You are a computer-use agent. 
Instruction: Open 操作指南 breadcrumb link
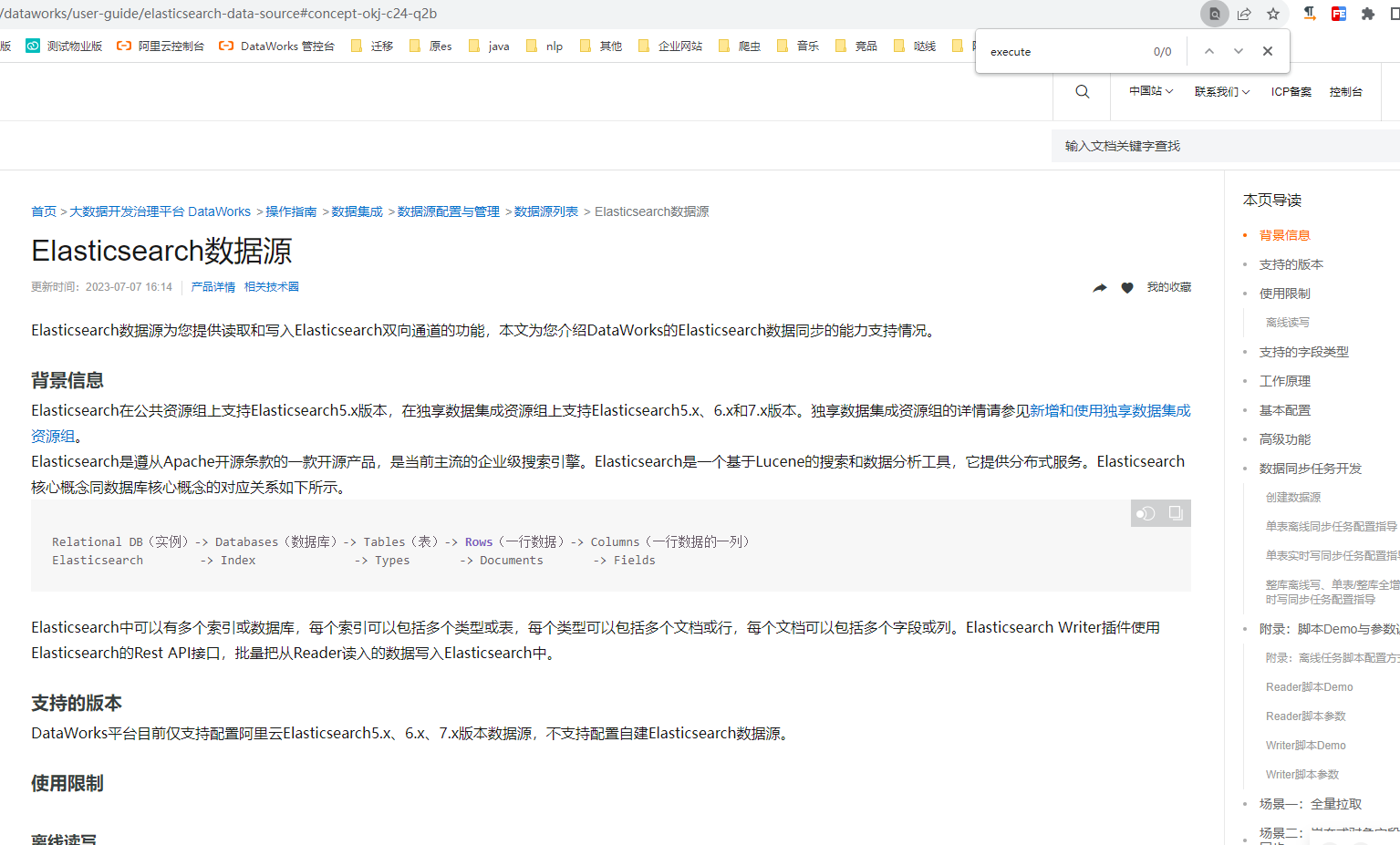(x=291, y=211)
